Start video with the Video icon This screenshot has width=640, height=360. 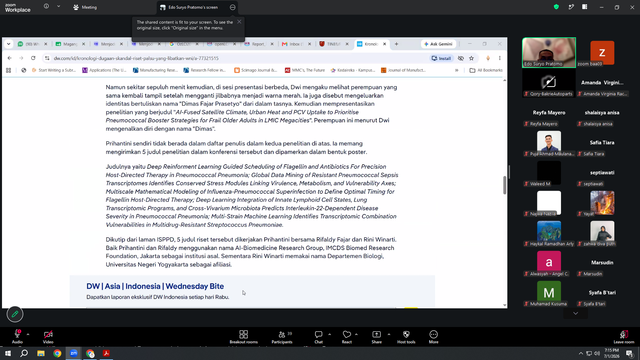pyautogui.click(x=48, y=336)
